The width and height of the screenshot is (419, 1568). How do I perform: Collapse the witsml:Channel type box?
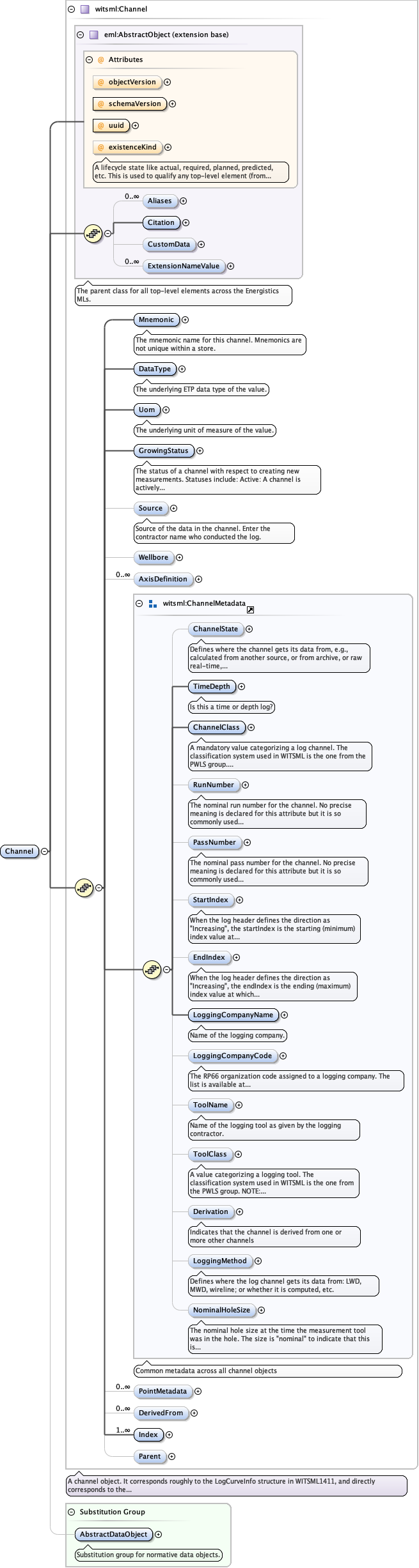coord(71,10)
